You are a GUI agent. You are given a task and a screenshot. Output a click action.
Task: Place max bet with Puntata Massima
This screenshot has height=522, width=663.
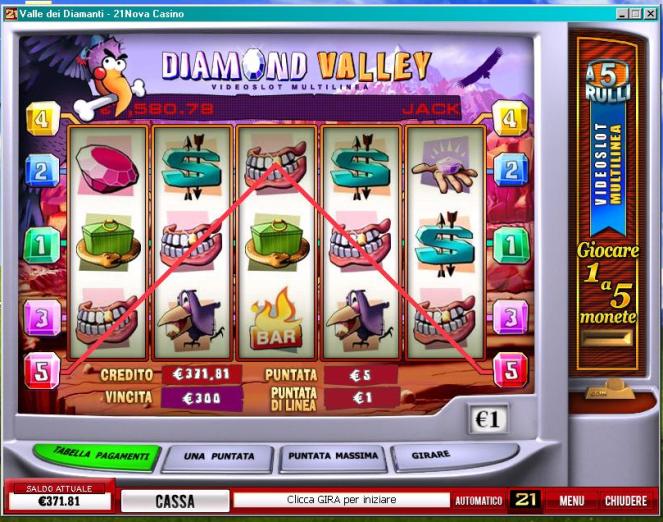pos(333,457)
